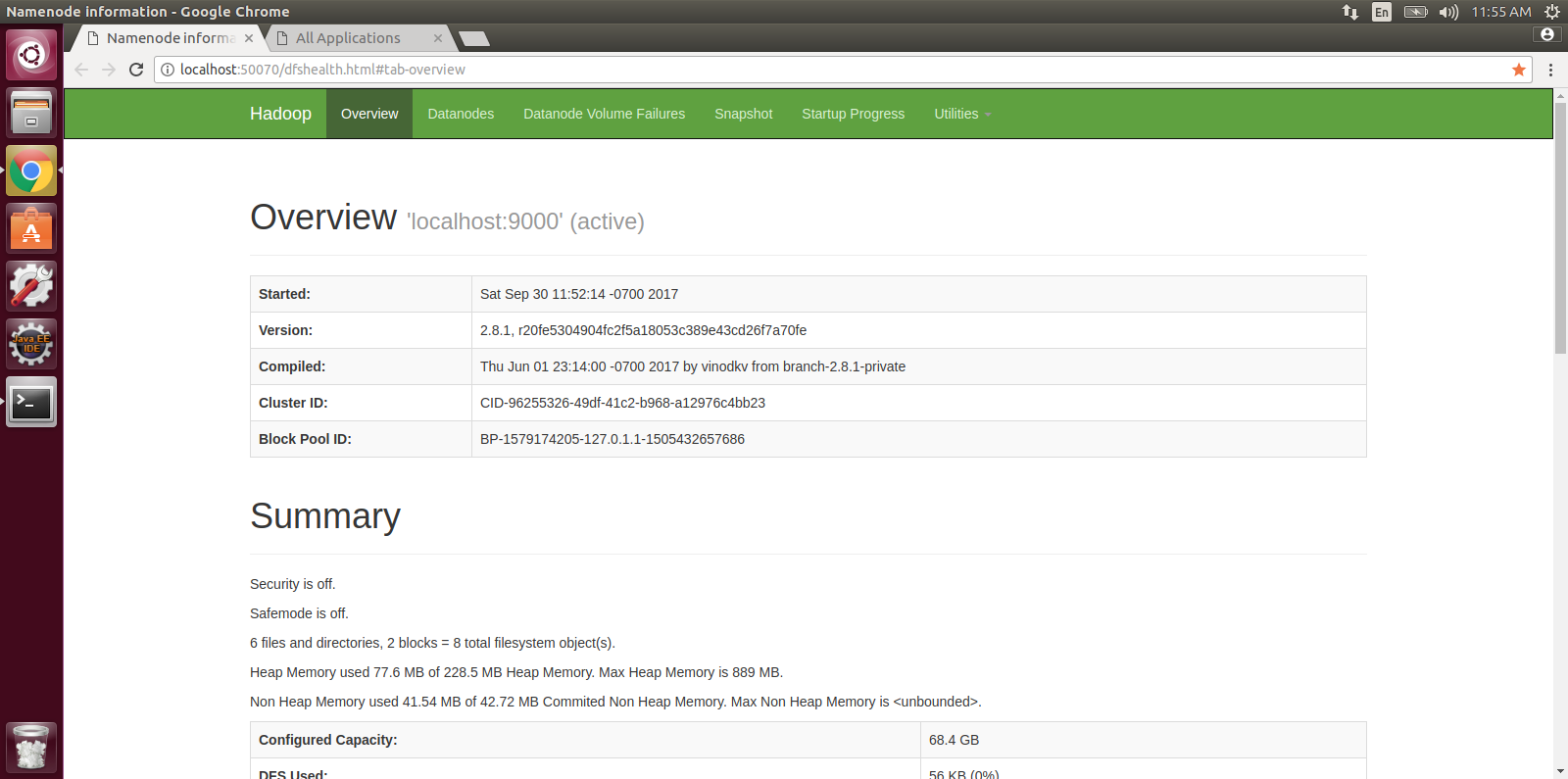Open the En keyboard layout indicator
The width and height of the screenshot is (1568, 779).
pyautogui.click(x=1382, y=12)
